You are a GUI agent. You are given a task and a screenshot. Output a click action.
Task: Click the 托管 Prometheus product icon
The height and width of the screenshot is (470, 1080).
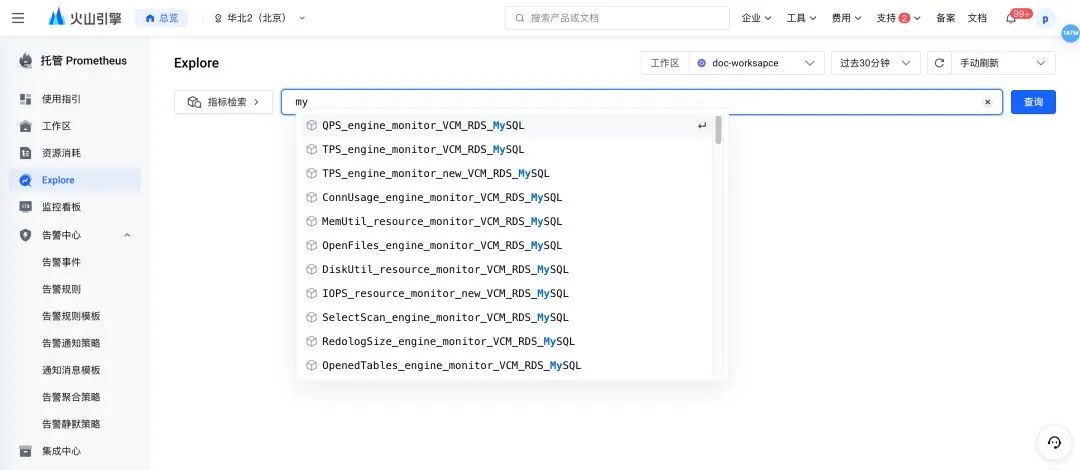click(26, 61)
